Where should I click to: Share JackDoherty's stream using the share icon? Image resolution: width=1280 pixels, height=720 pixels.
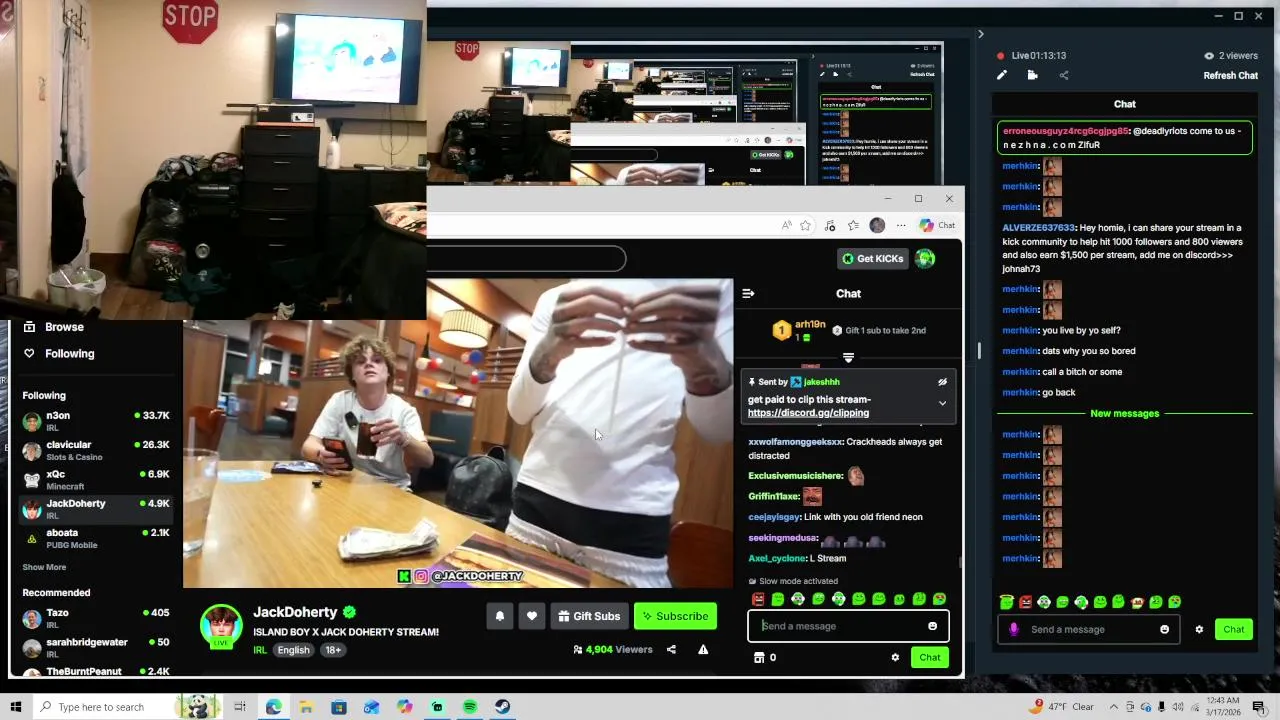pyautogui.click(x=671, y=649)
